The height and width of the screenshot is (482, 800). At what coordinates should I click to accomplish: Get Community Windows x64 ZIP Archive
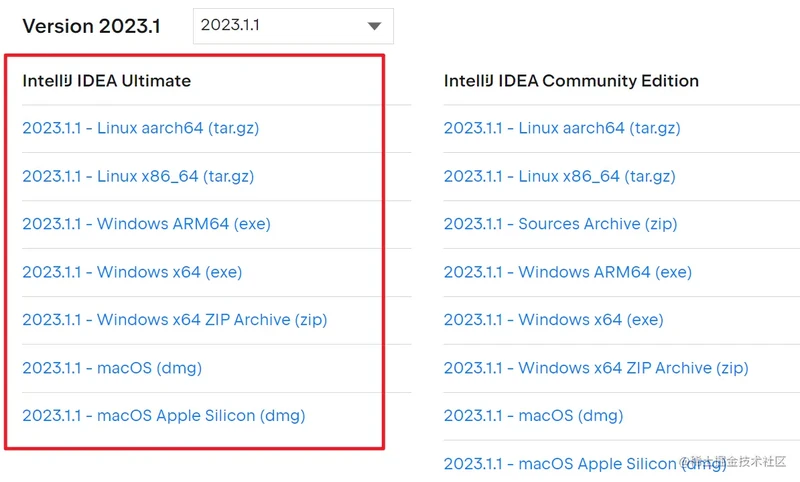coord(595,368)
